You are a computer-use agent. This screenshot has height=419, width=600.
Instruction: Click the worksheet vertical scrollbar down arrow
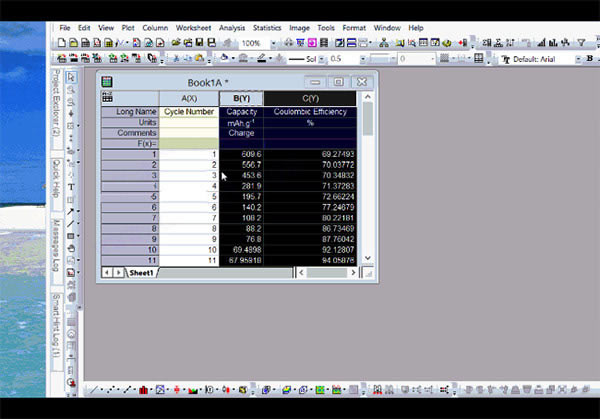[x=367, y=259]
